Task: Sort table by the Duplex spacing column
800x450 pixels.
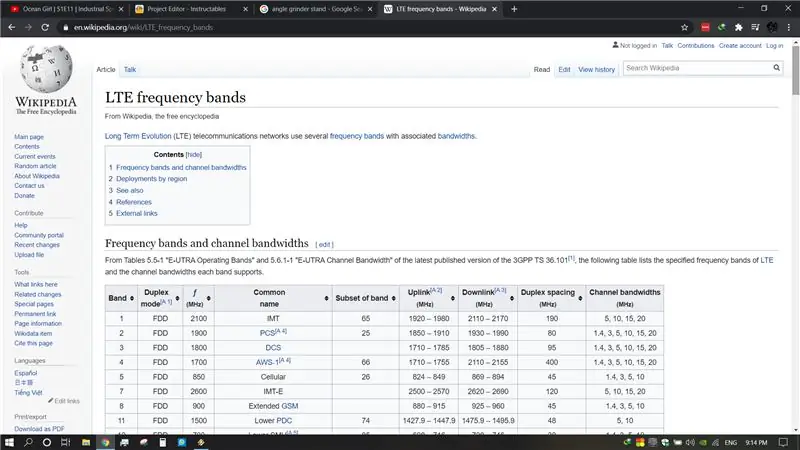Action: (580, 298)
